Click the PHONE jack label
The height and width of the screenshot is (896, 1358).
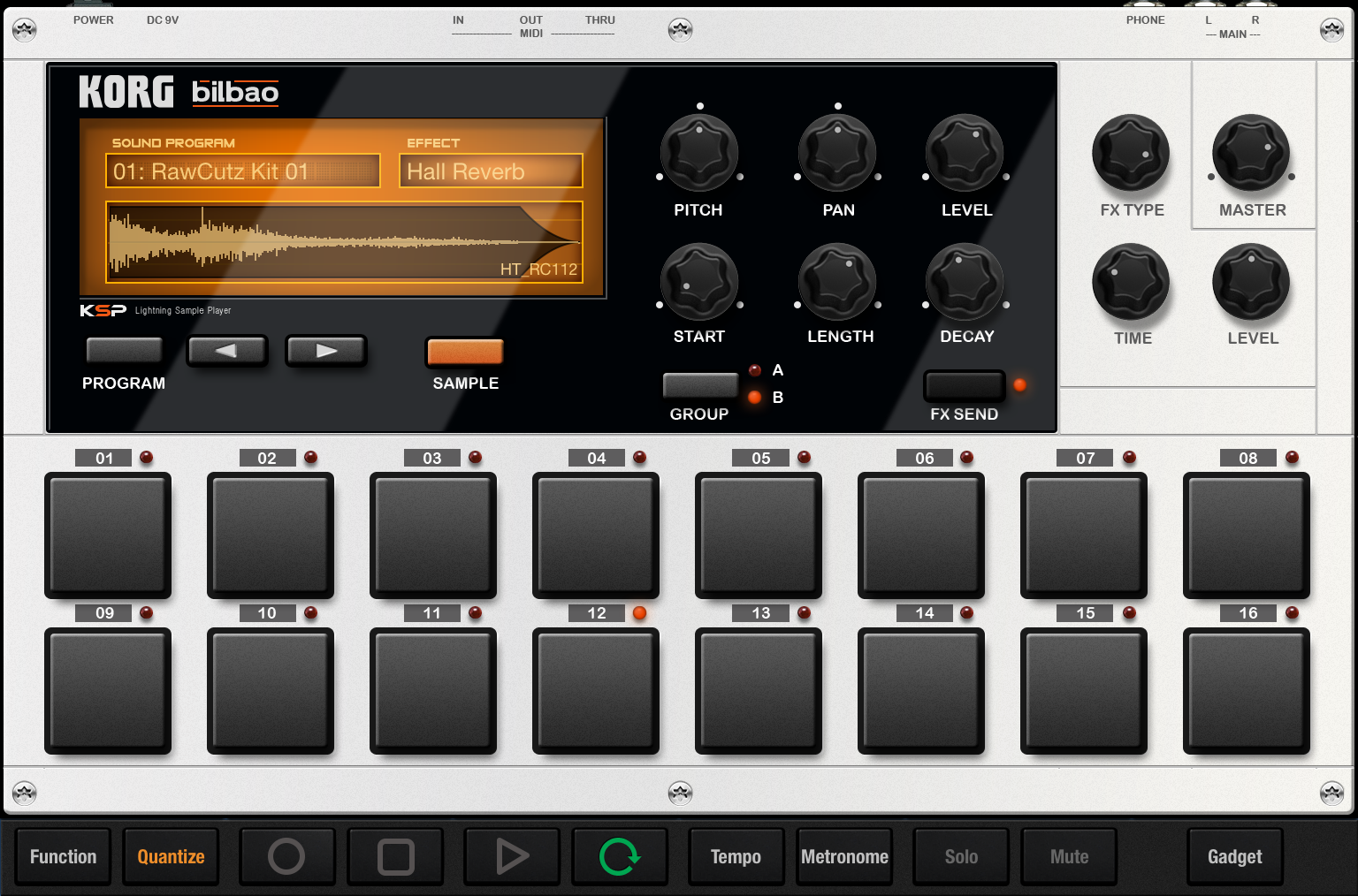tap(1146, 19)
